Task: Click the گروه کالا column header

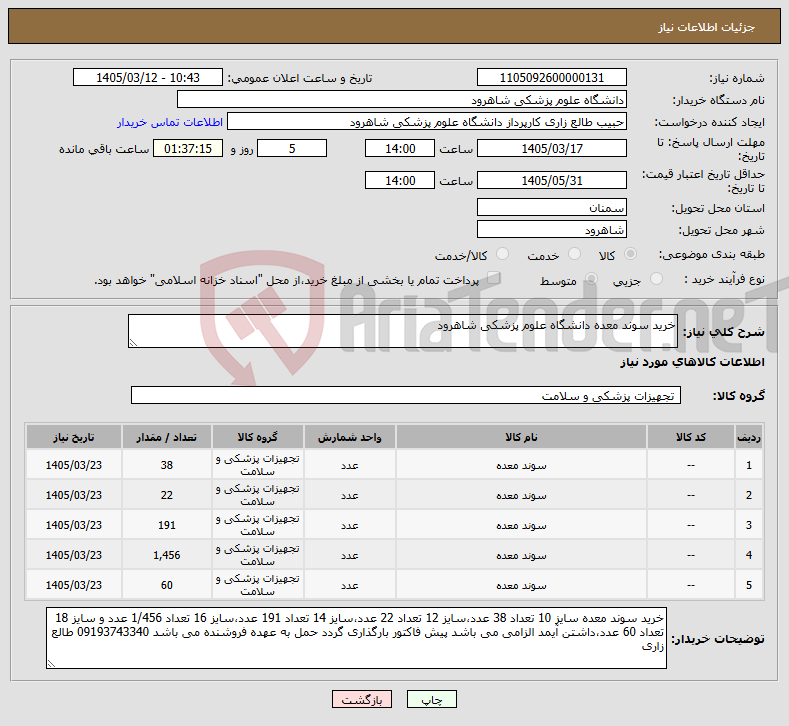Action: pos(258,437)
